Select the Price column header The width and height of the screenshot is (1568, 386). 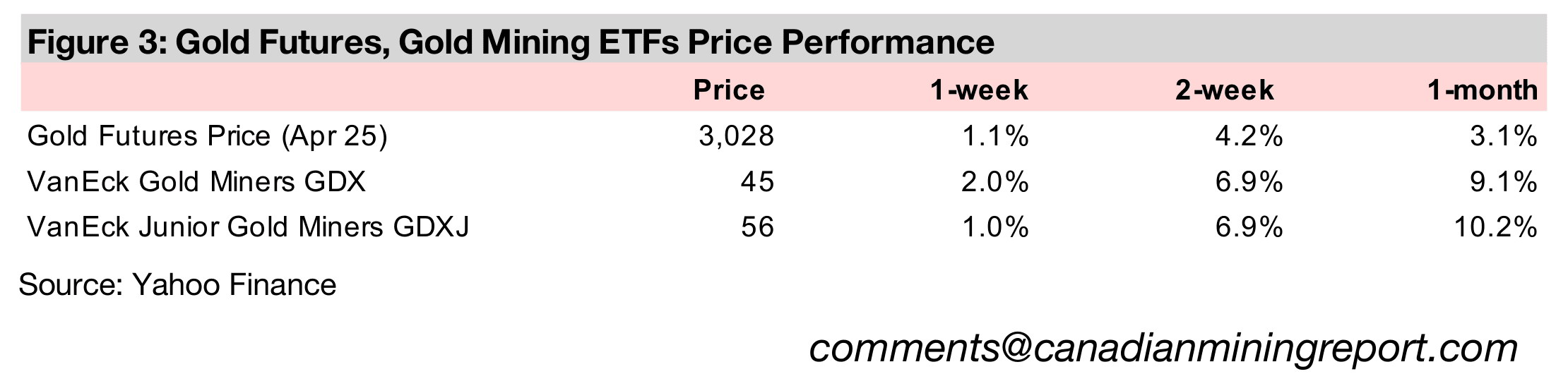(x=729, y=90)
